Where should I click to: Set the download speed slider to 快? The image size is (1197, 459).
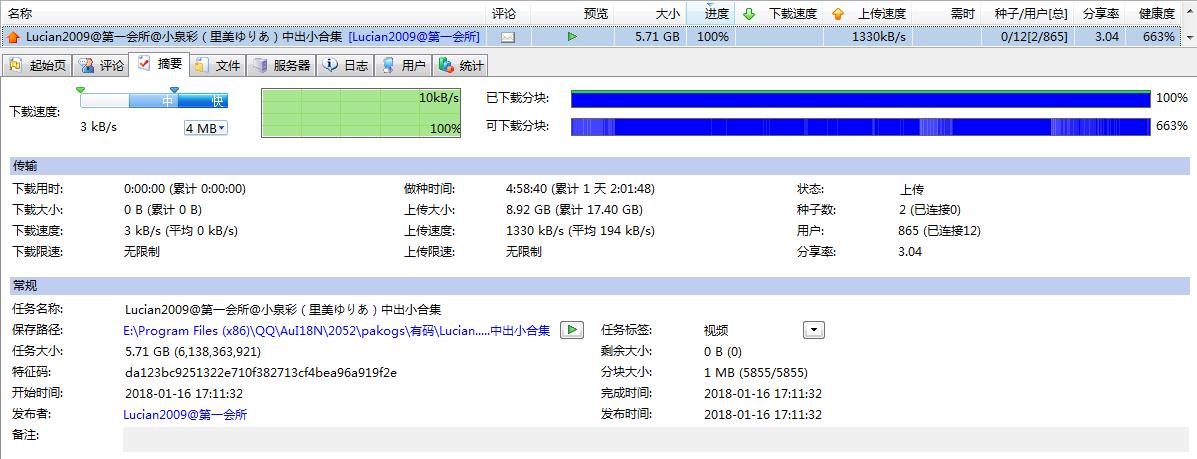tap(217, 101)
